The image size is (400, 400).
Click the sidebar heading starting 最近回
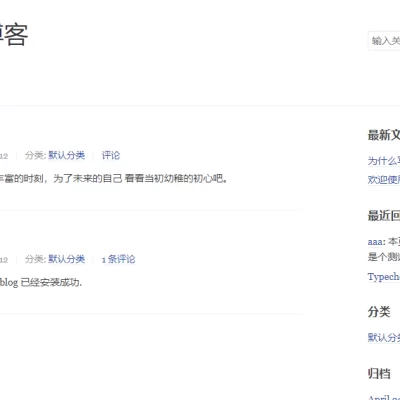(x=384, y=216)
